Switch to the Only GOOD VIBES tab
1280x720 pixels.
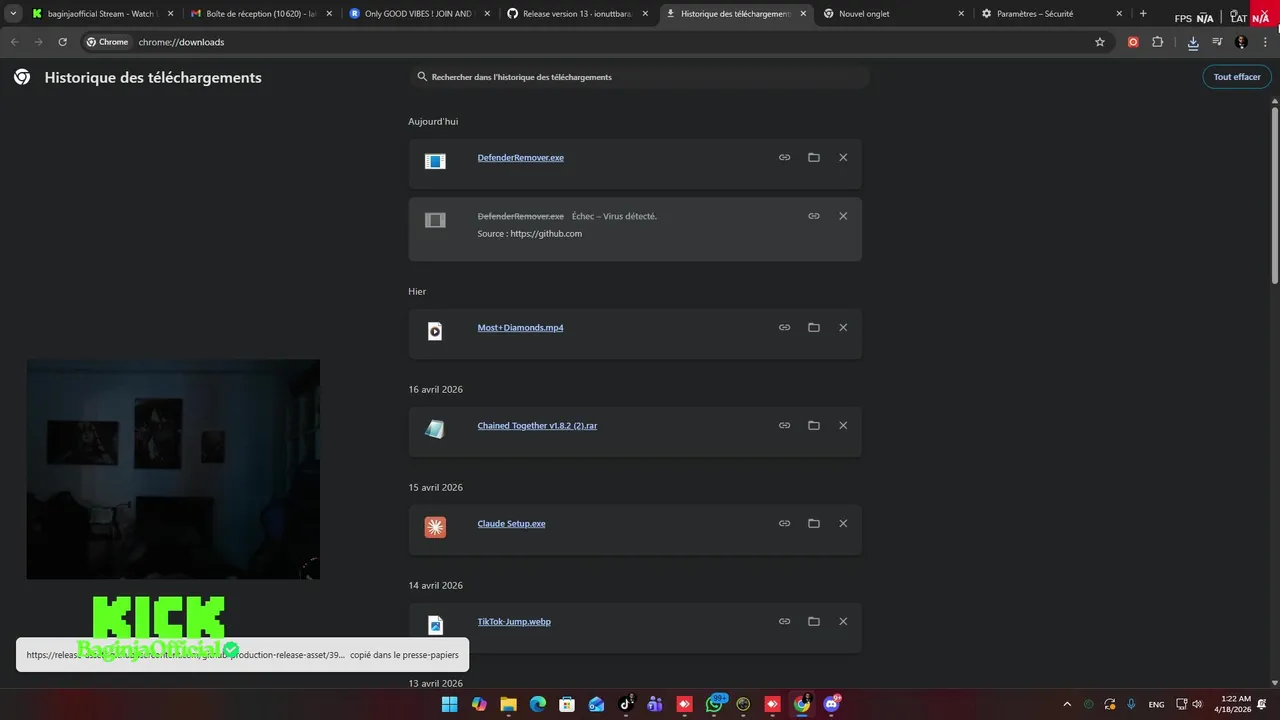[x=419, y=14]
